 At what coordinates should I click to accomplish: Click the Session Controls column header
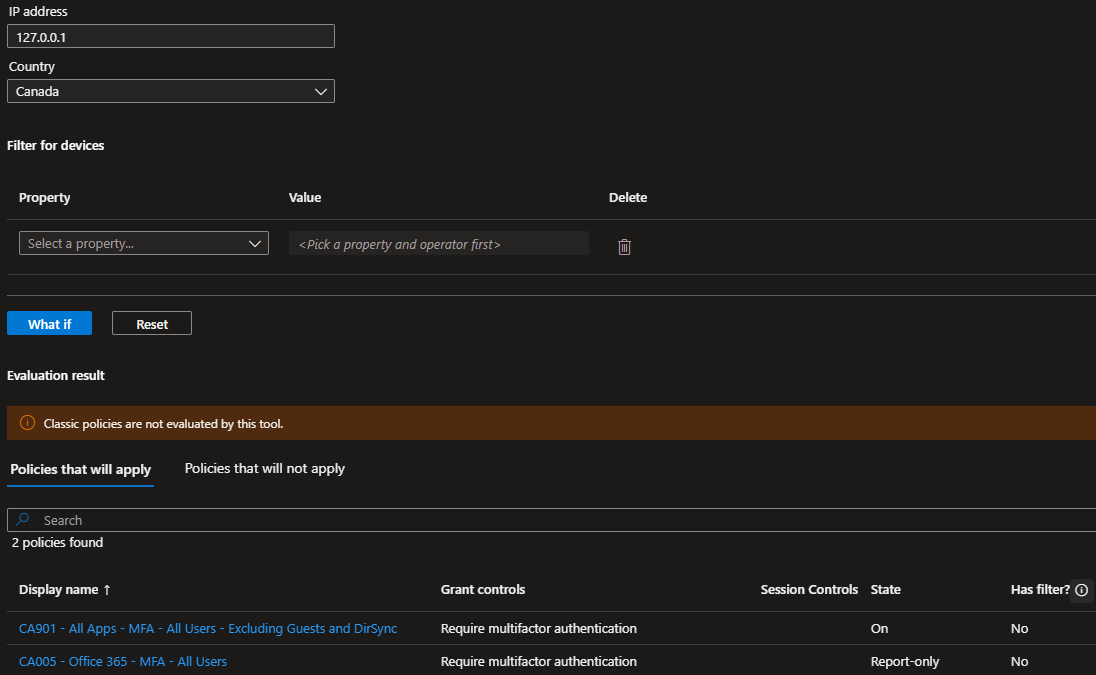pyautogui.click(x=809, y=590)
